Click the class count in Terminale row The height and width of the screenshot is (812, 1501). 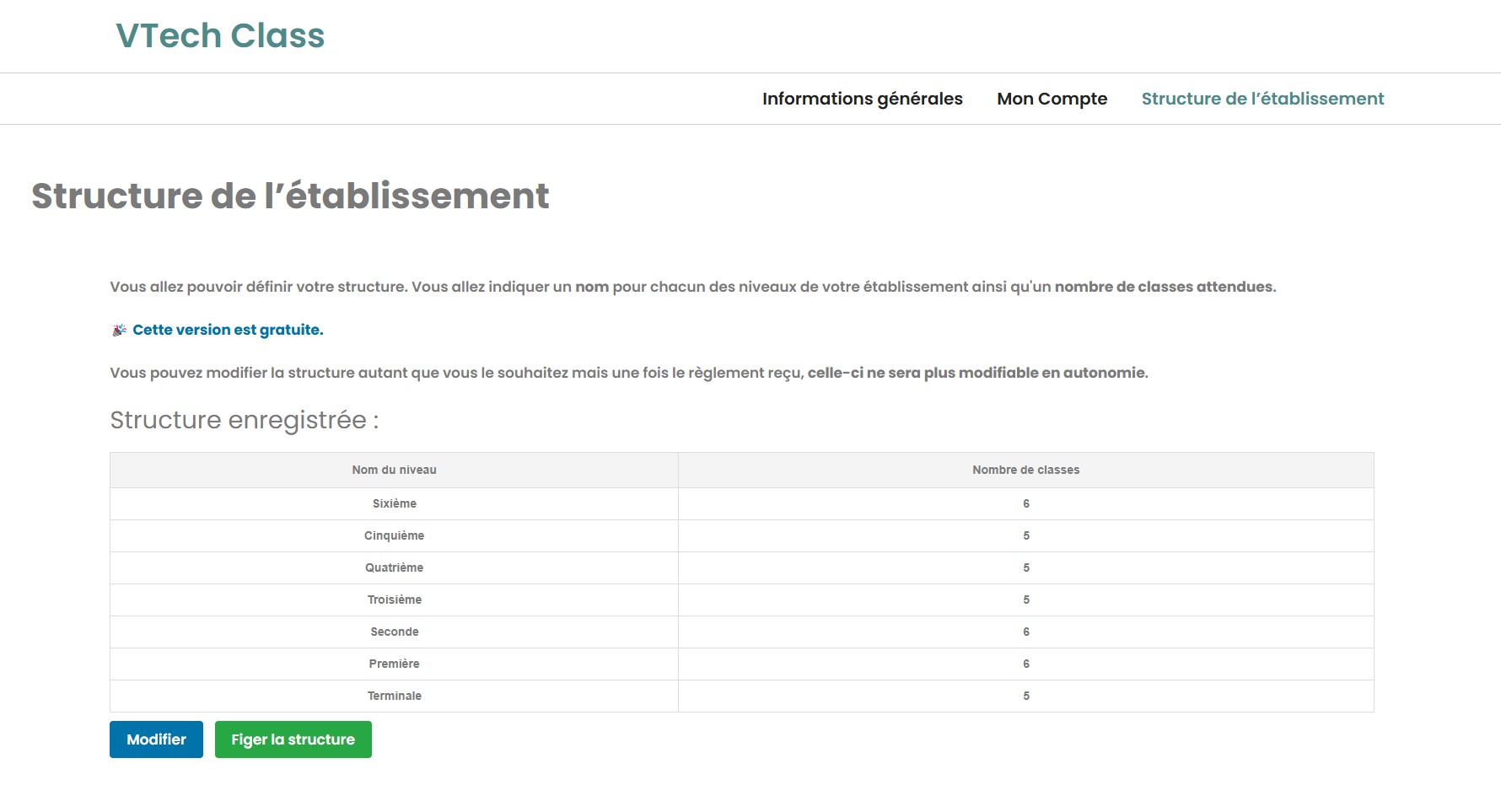[x=1025, y=696]
